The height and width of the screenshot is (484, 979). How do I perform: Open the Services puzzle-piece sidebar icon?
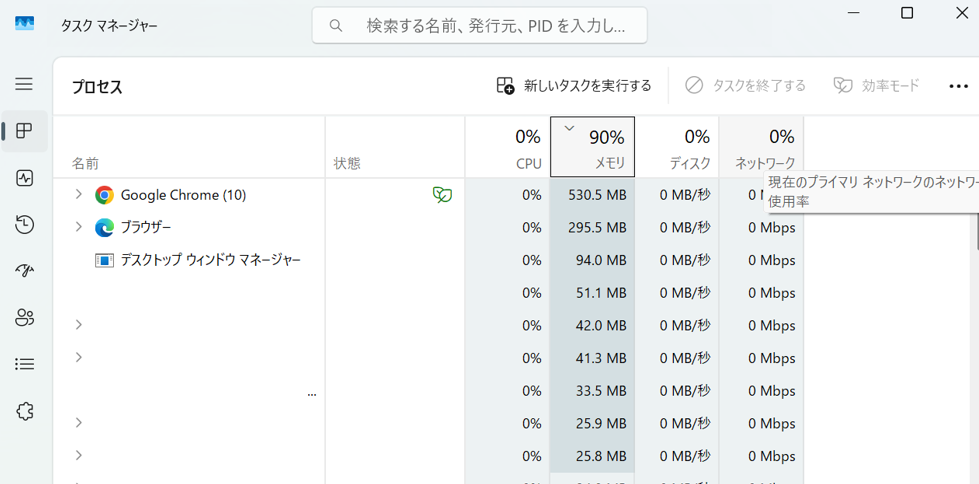point(25,411)
